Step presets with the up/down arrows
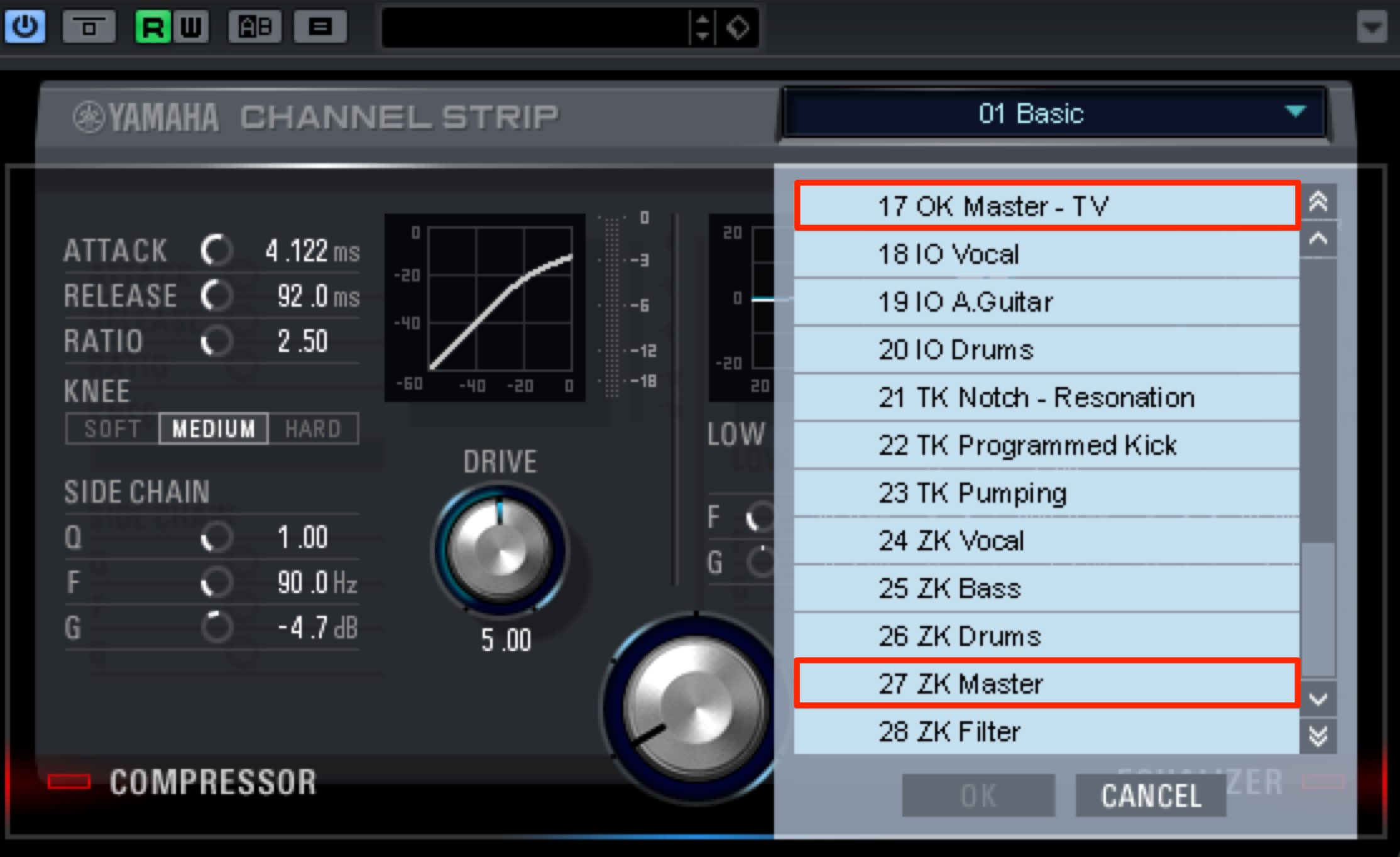 [702, 28]
